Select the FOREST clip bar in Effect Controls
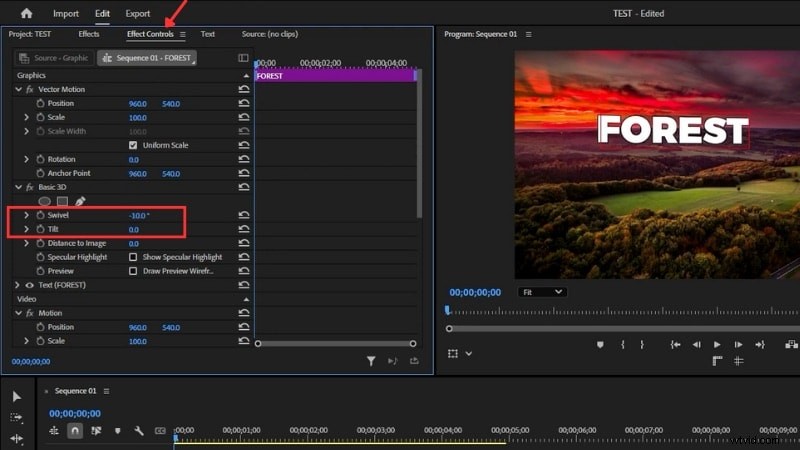This screenshot has width=800, height=450. tap(336, 76)
